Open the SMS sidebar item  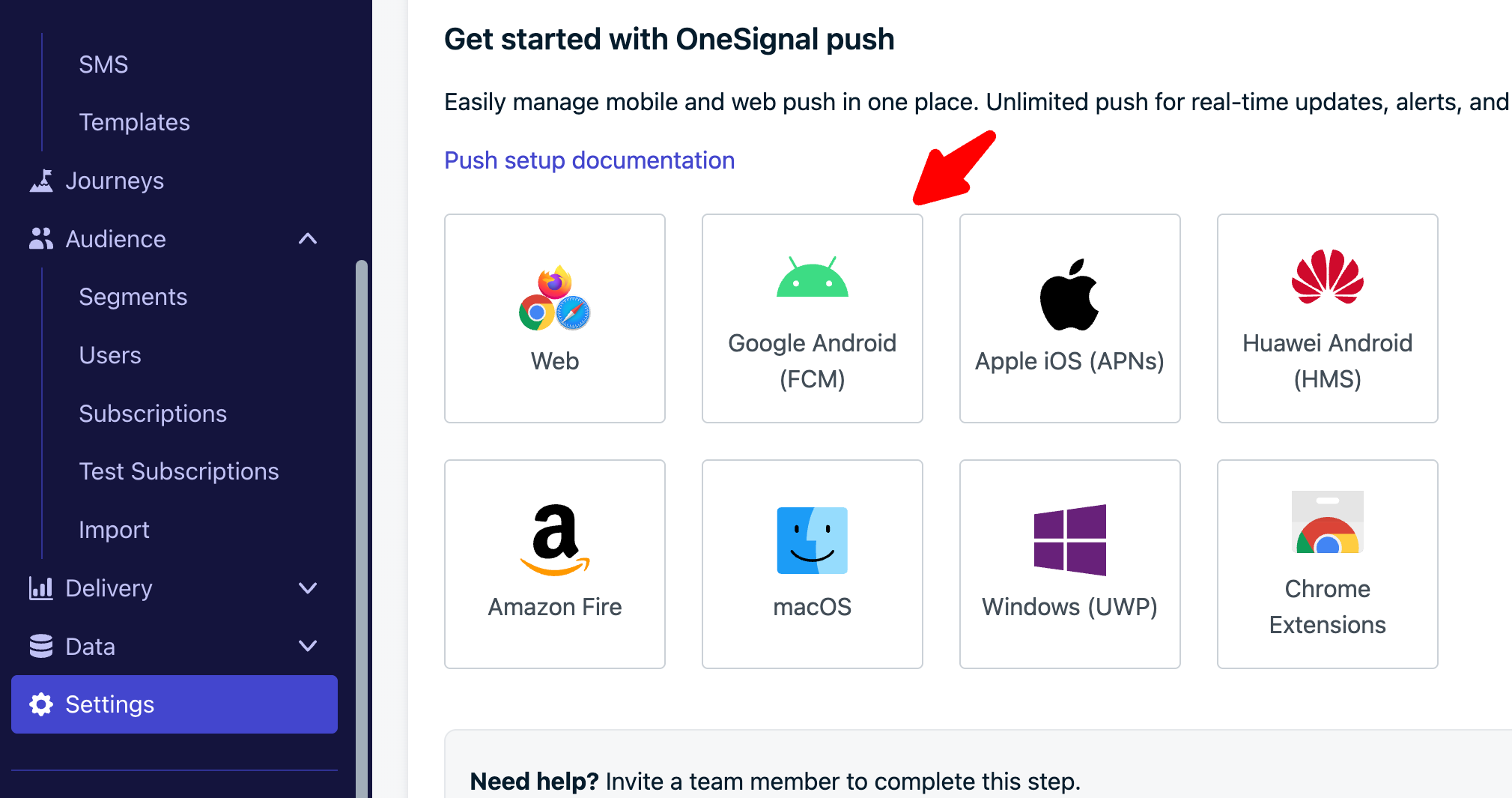pos(103,64)
